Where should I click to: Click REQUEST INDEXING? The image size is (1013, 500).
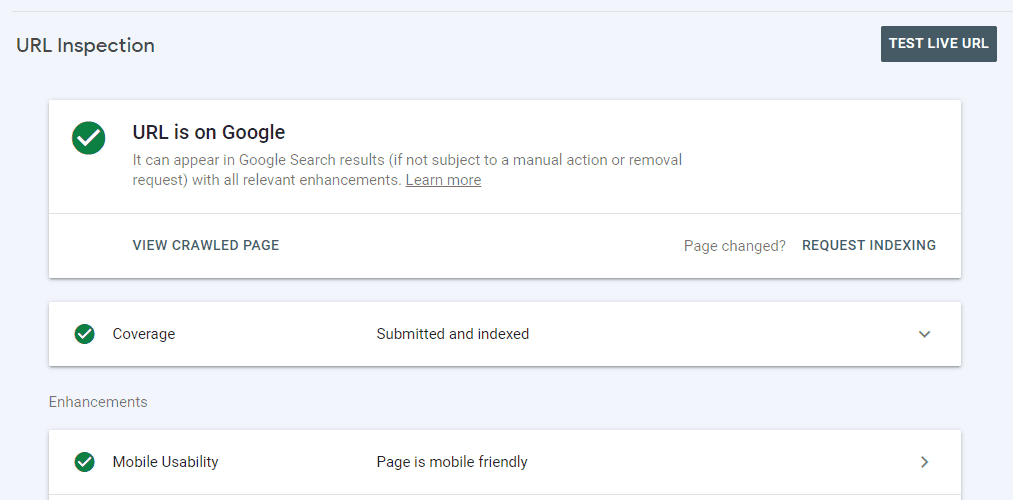click(x=868, y=245)
